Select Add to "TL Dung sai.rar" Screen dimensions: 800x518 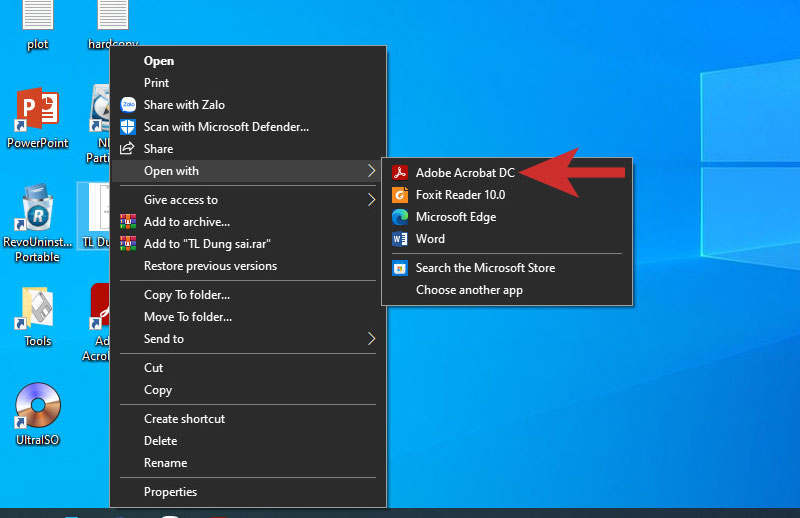click(207, 244)
